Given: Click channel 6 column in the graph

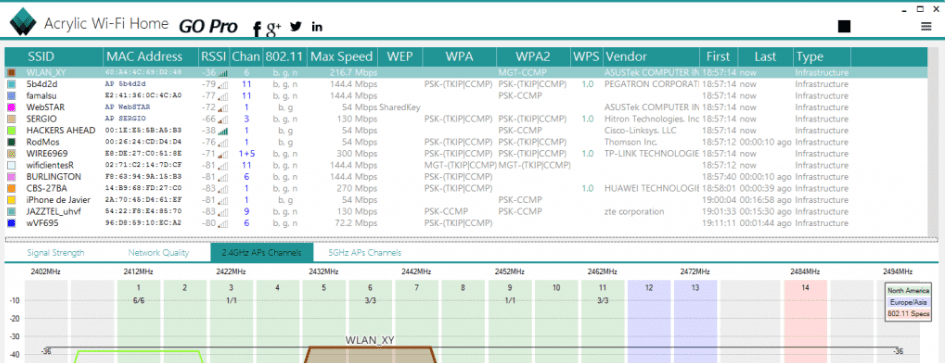Looking at the screenshot, I should tap(370, 321).
